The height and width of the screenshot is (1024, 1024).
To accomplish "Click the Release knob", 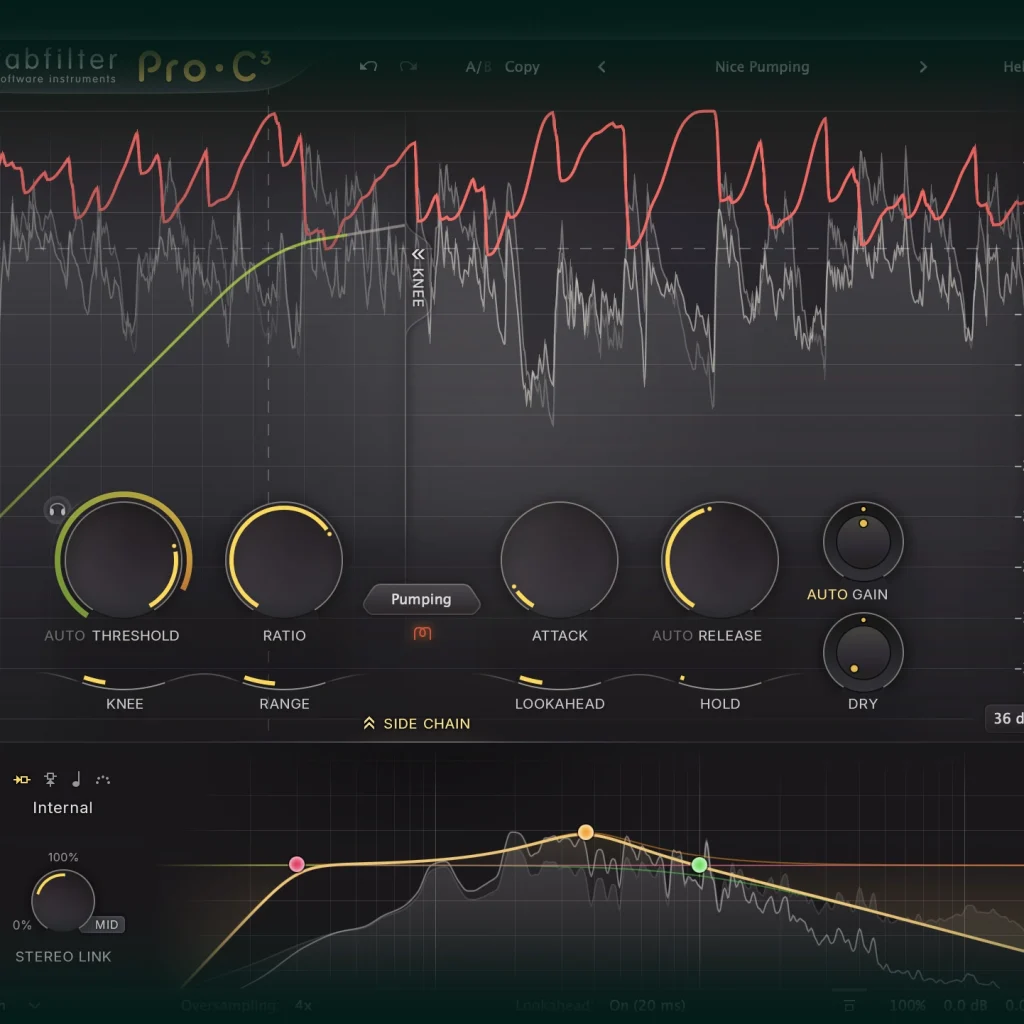I will pos(720,560).
